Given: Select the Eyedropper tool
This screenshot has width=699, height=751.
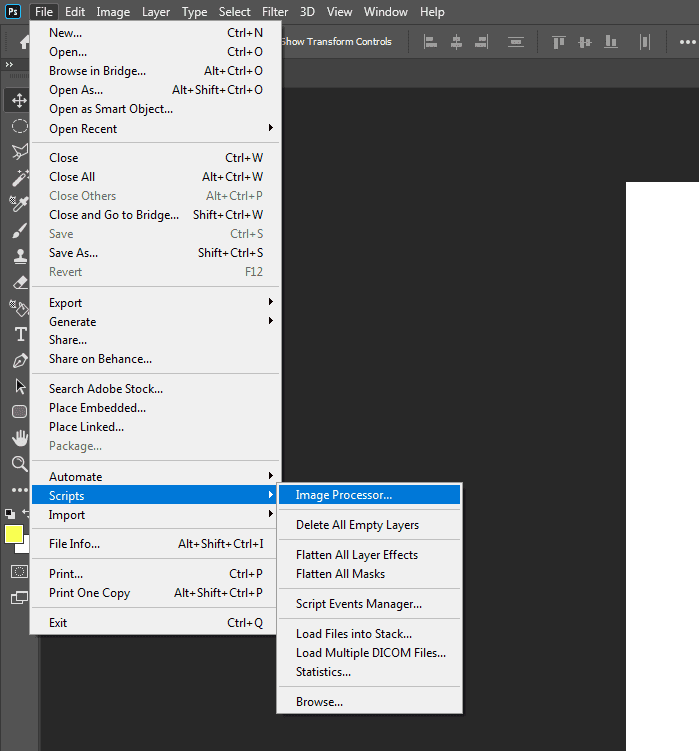Looking at the screenshot, I should point(19,204).
